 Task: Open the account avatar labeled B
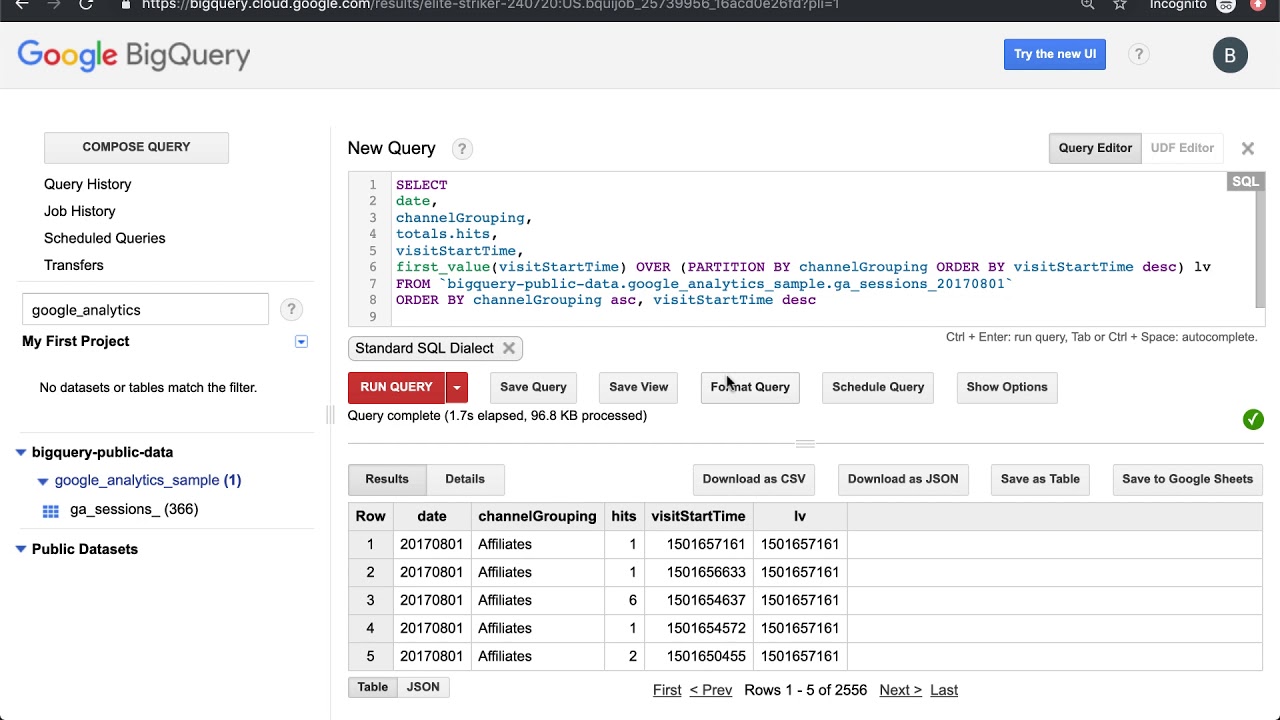pos(1230,55)
